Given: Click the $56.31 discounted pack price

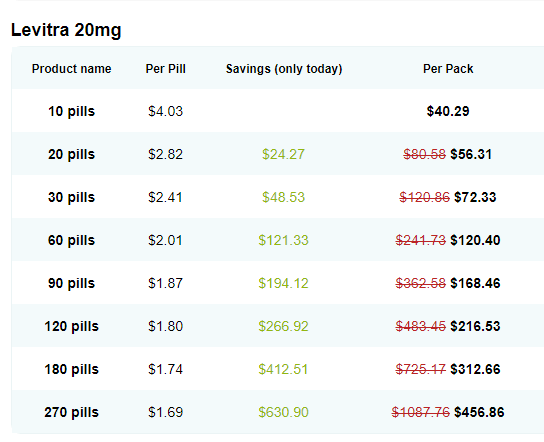Looking at the screenshot, I should [x=471, y=154].
